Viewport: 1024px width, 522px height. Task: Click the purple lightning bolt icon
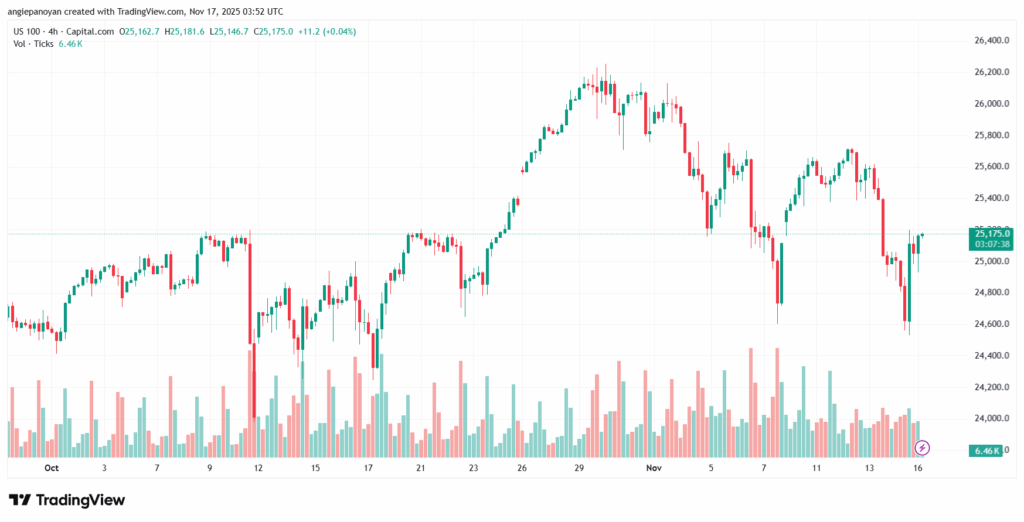point(923,447)
